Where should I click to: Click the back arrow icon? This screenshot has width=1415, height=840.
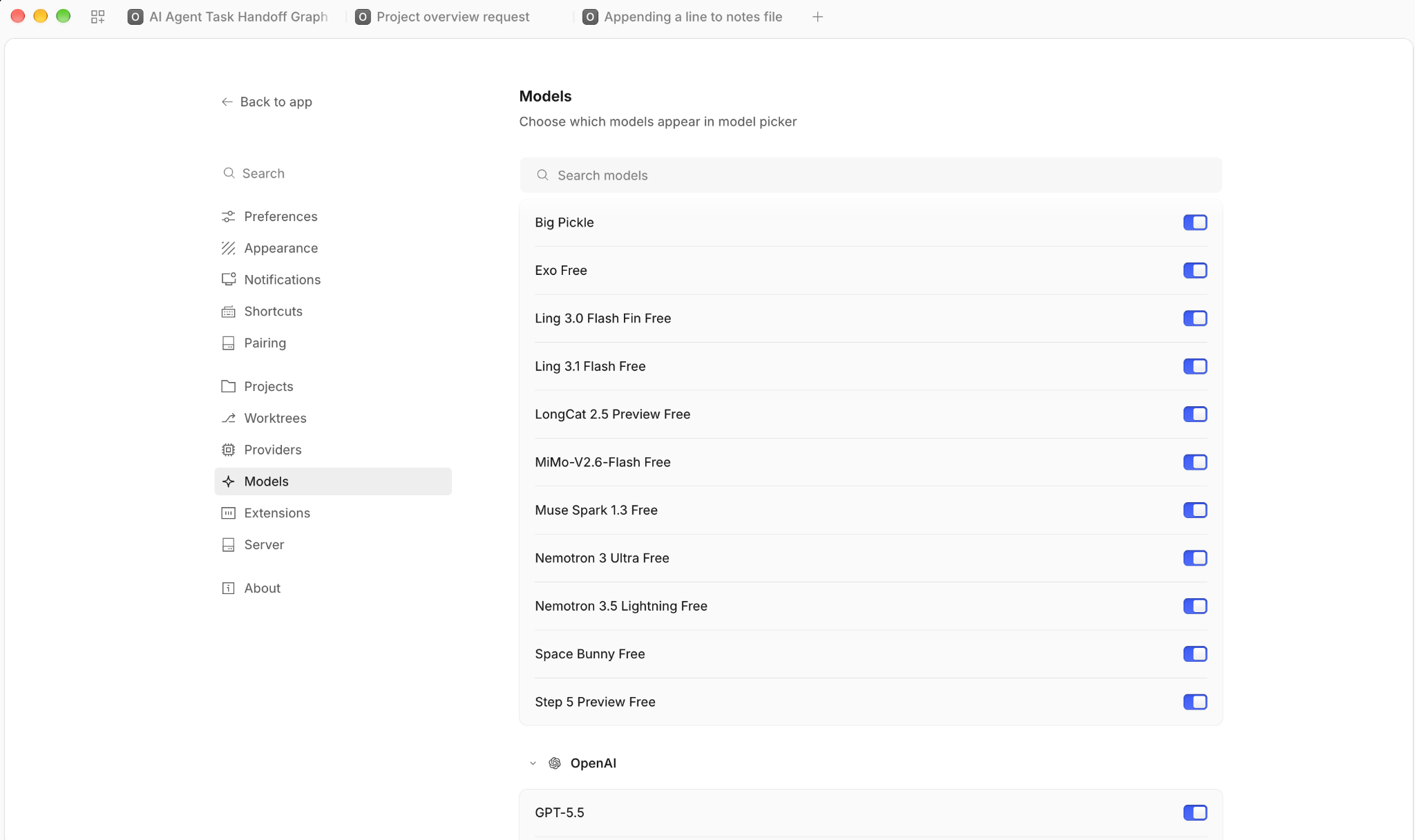227,102
